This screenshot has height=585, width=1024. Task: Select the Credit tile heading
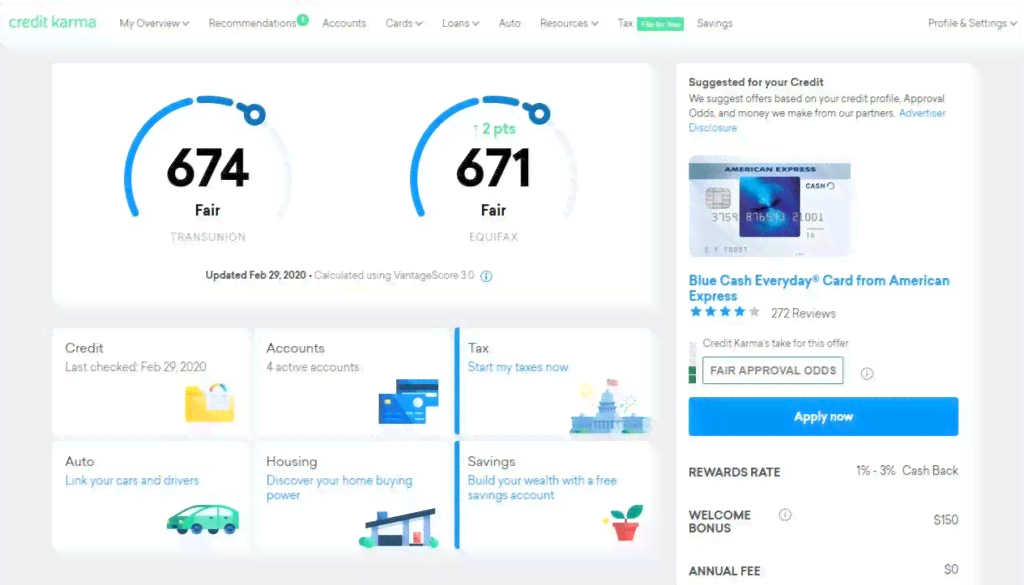[84, 348]
